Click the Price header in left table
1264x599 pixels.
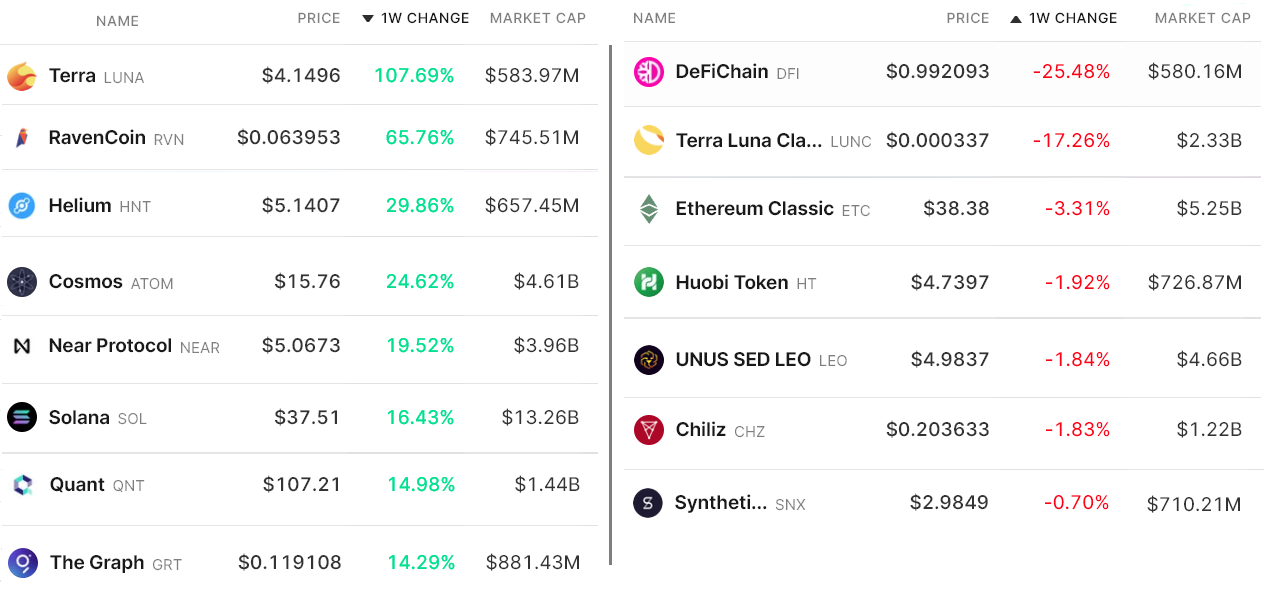click(x=318, y=18)
